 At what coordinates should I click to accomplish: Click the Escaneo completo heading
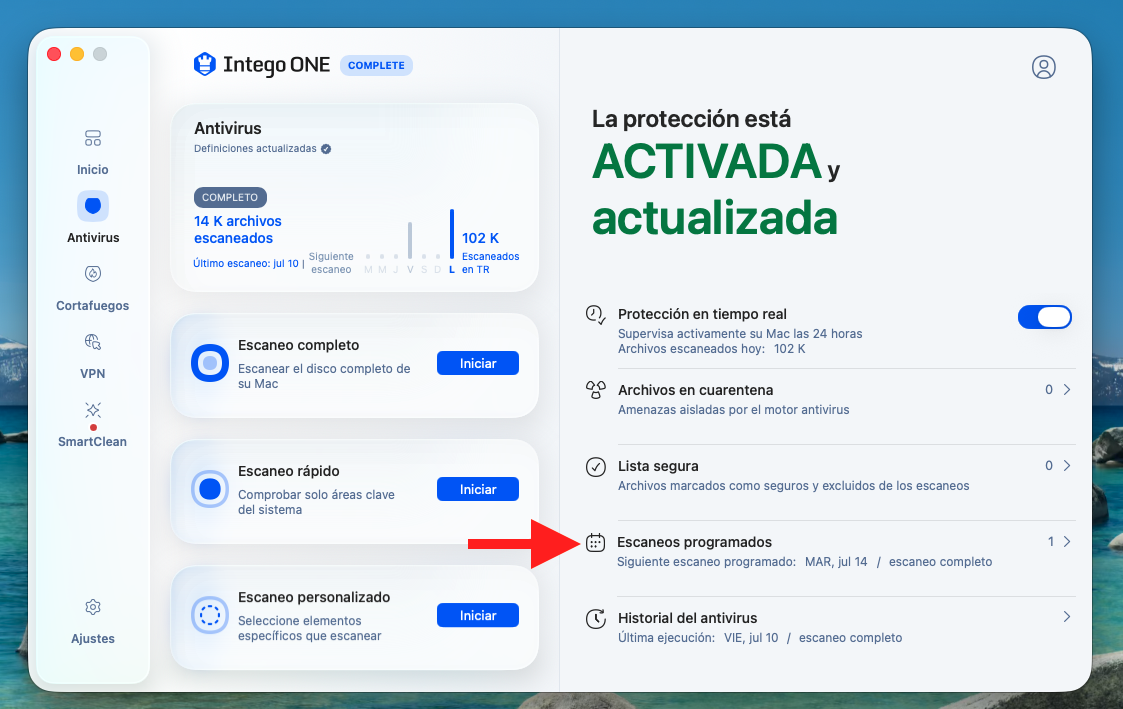(299, 345)
